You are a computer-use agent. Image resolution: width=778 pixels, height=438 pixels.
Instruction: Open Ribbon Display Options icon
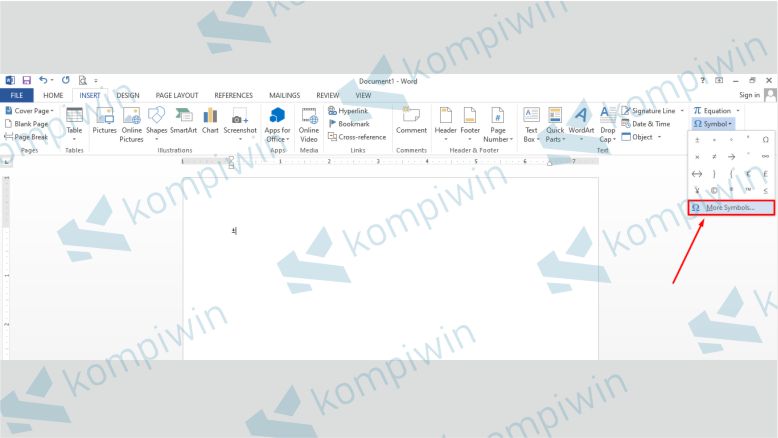[719, 80]
